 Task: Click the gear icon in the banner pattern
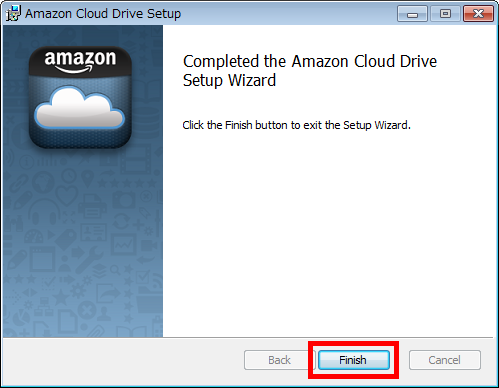78,290
